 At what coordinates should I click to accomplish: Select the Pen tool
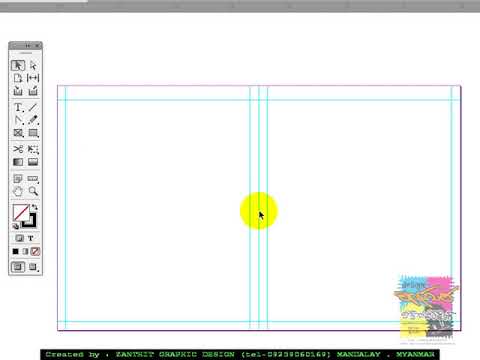18,120
